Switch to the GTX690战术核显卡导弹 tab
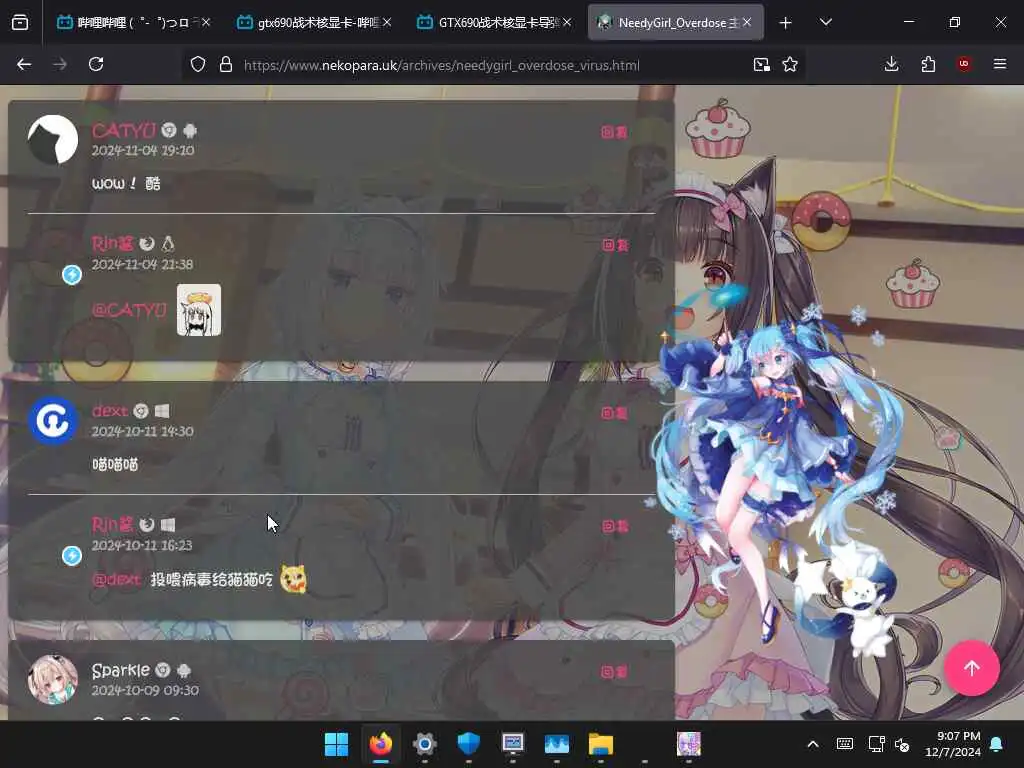The width and height of the screenshot is (1024, 768). click(493, 23)
